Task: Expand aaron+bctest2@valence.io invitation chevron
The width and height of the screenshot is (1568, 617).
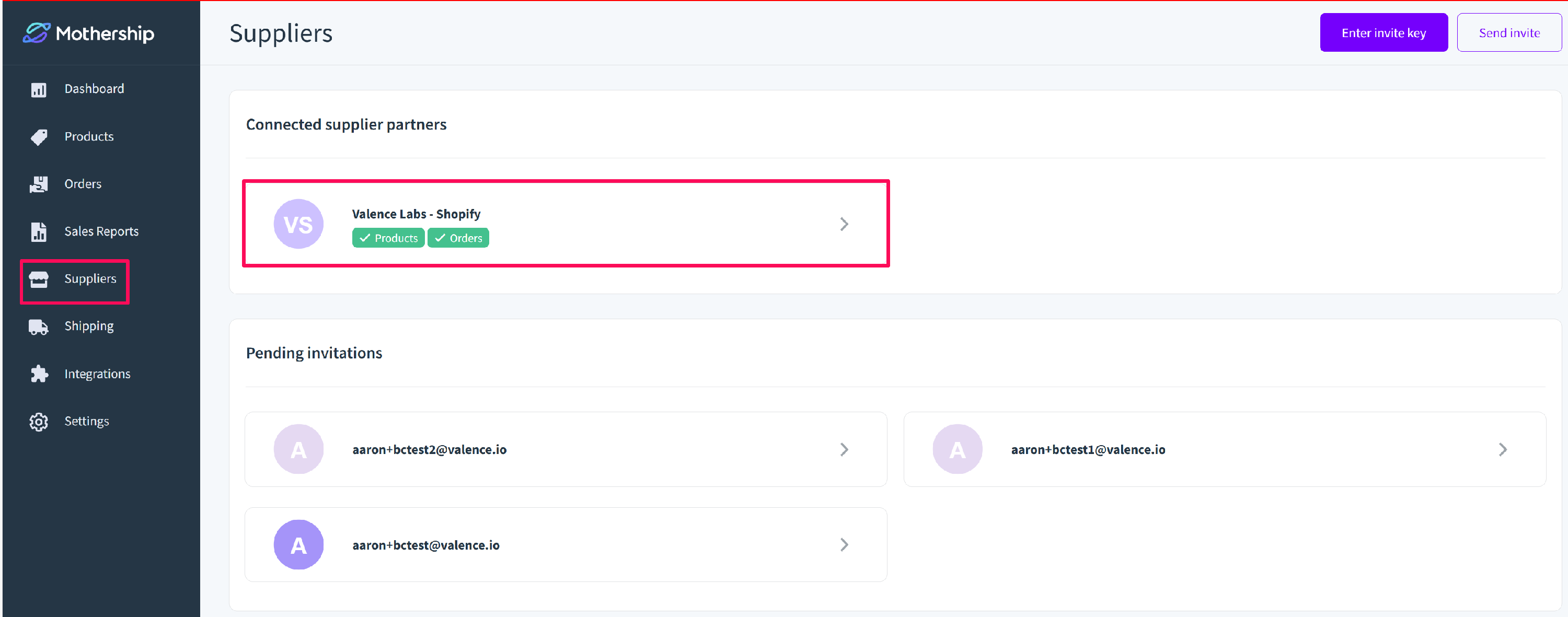Action: click(x=844, y=450)
